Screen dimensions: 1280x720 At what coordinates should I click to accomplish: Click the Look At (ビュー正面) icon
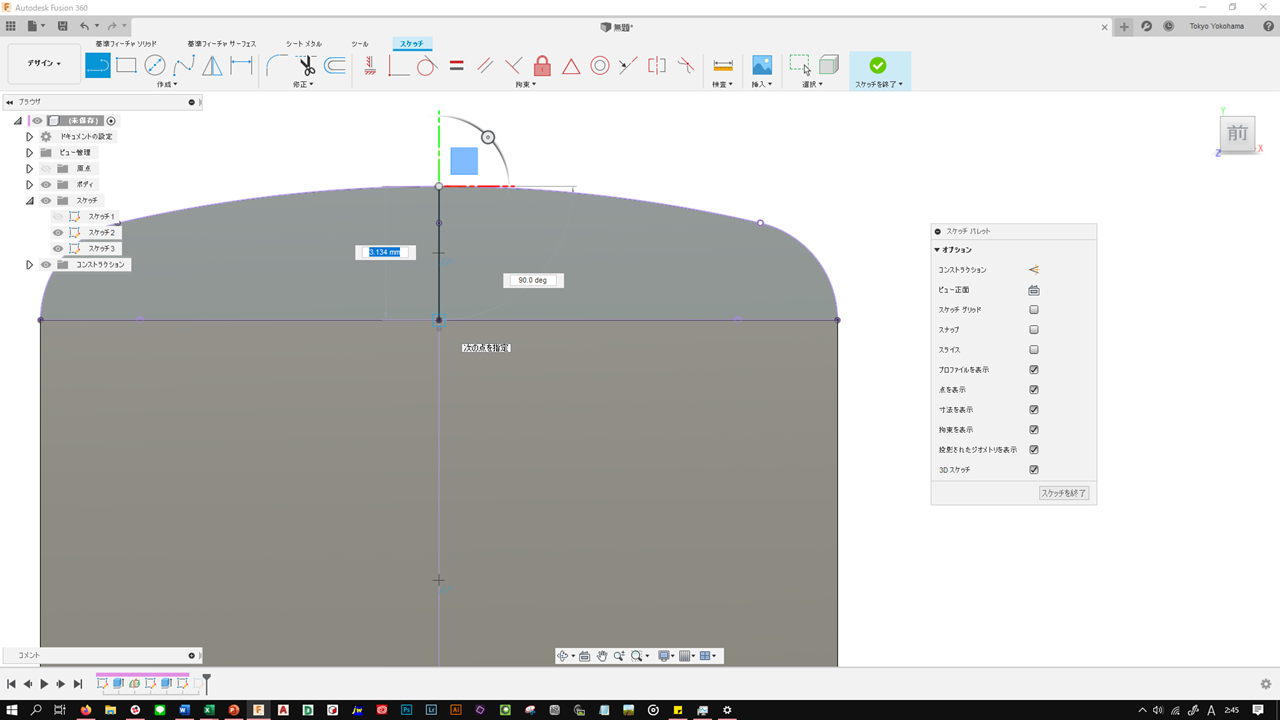tap(1034, 290)
